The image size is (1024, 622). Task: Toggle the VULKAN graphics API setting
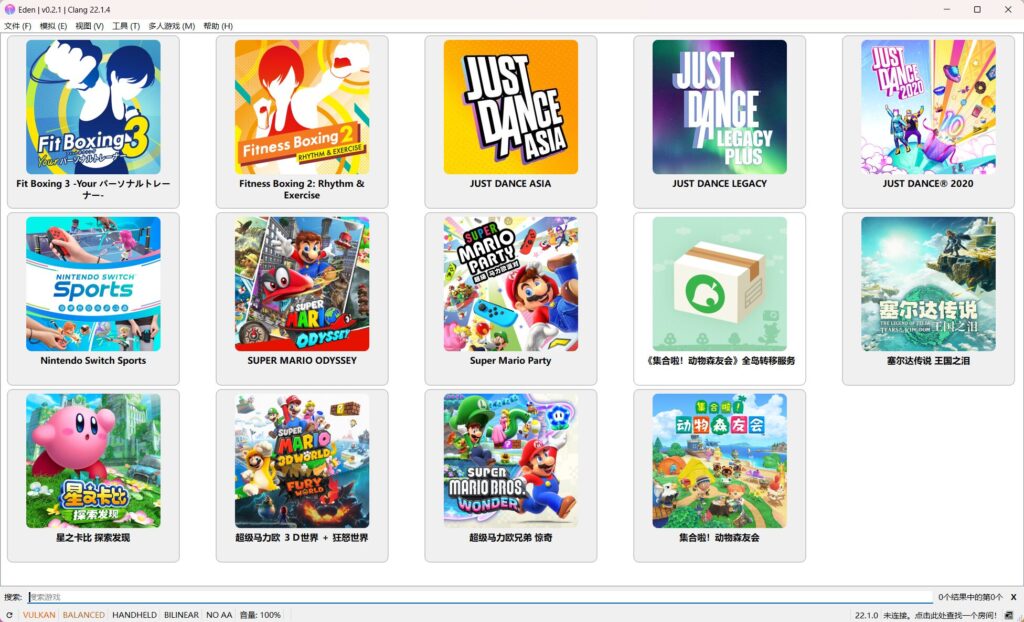click(39, 615)
